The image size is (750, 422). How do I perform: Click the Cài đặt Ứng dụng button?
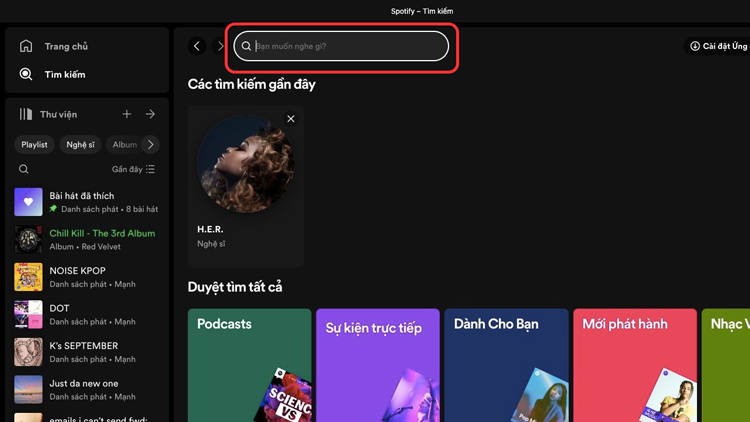pos(717,46)
